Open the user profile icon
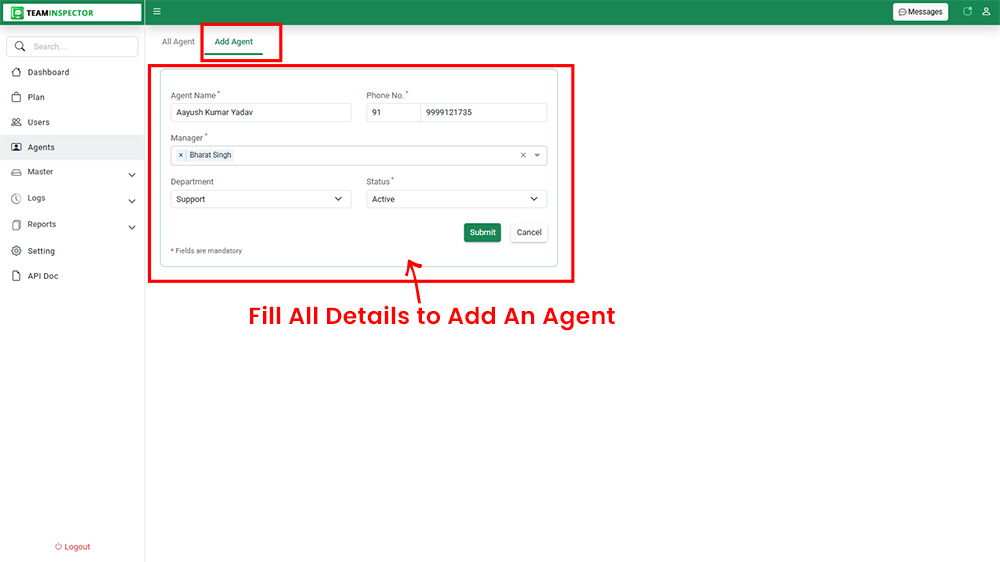Image resolution: width=1000 pixels, height=562 pixels. point(986,12)
